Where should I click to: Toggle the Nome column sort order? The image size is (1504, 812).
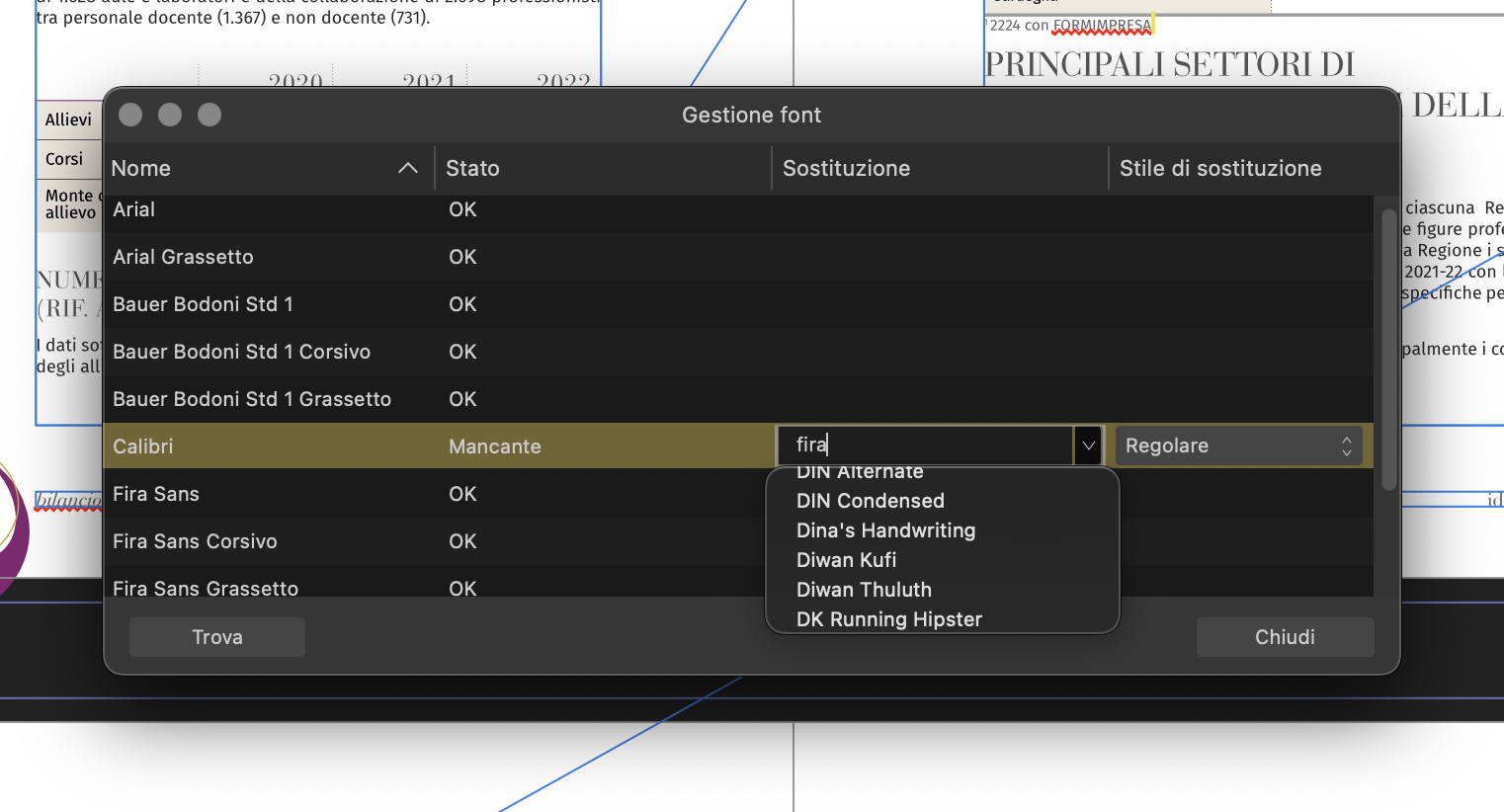(140, 168)
